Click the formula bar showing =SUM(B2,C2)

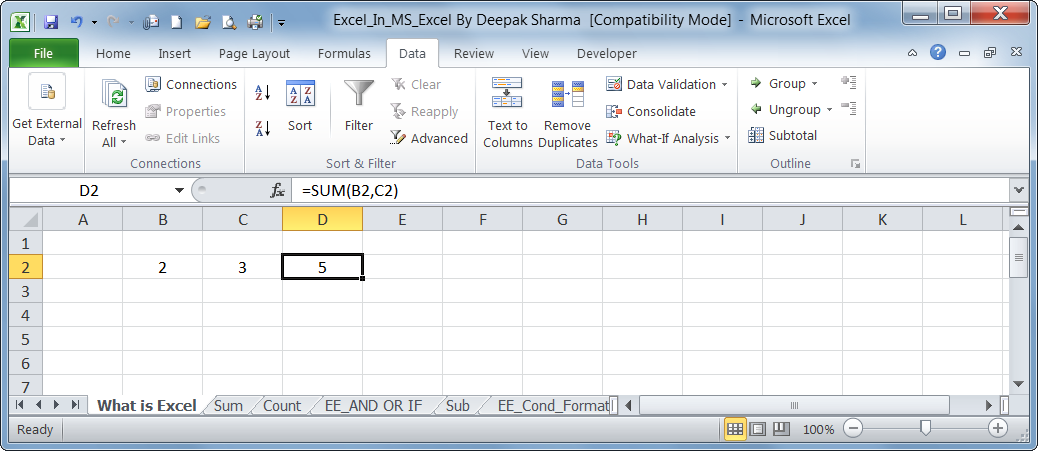click(x=652, y=191)
